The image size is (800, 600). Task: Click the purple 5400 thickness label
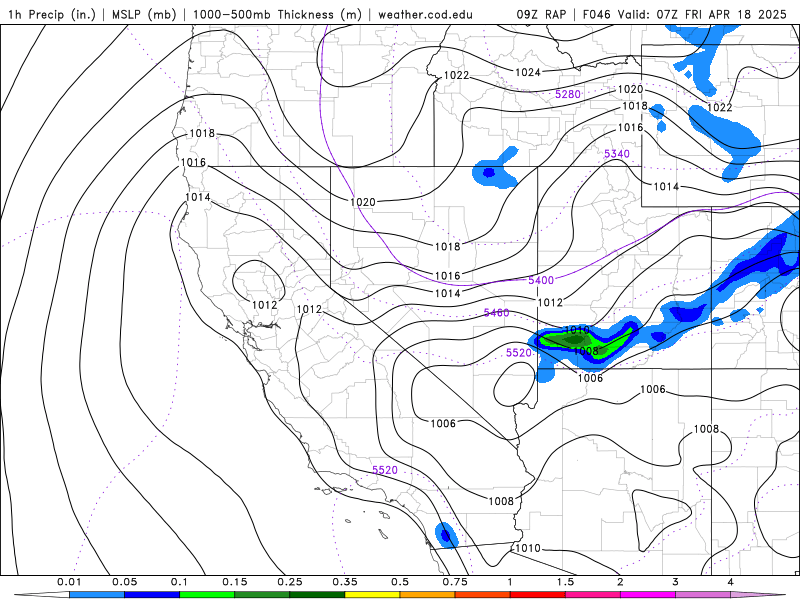tap(541, 280)
